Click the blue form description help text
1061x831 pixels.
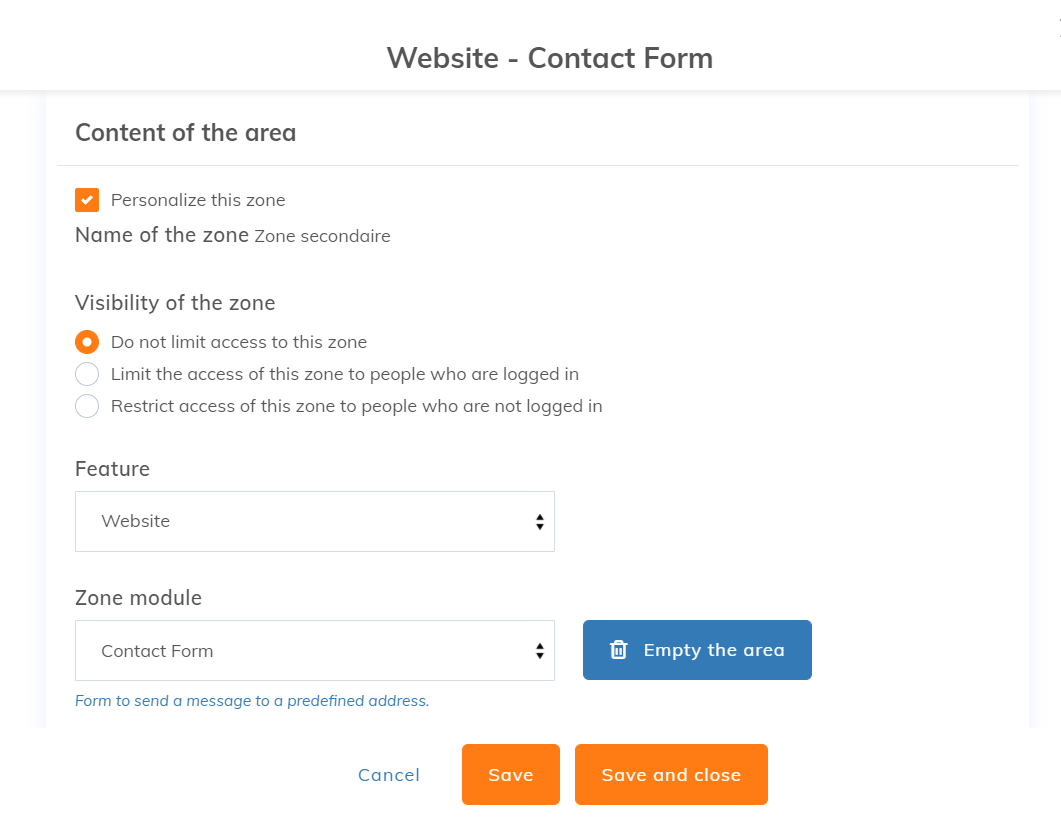coord(252,701)
